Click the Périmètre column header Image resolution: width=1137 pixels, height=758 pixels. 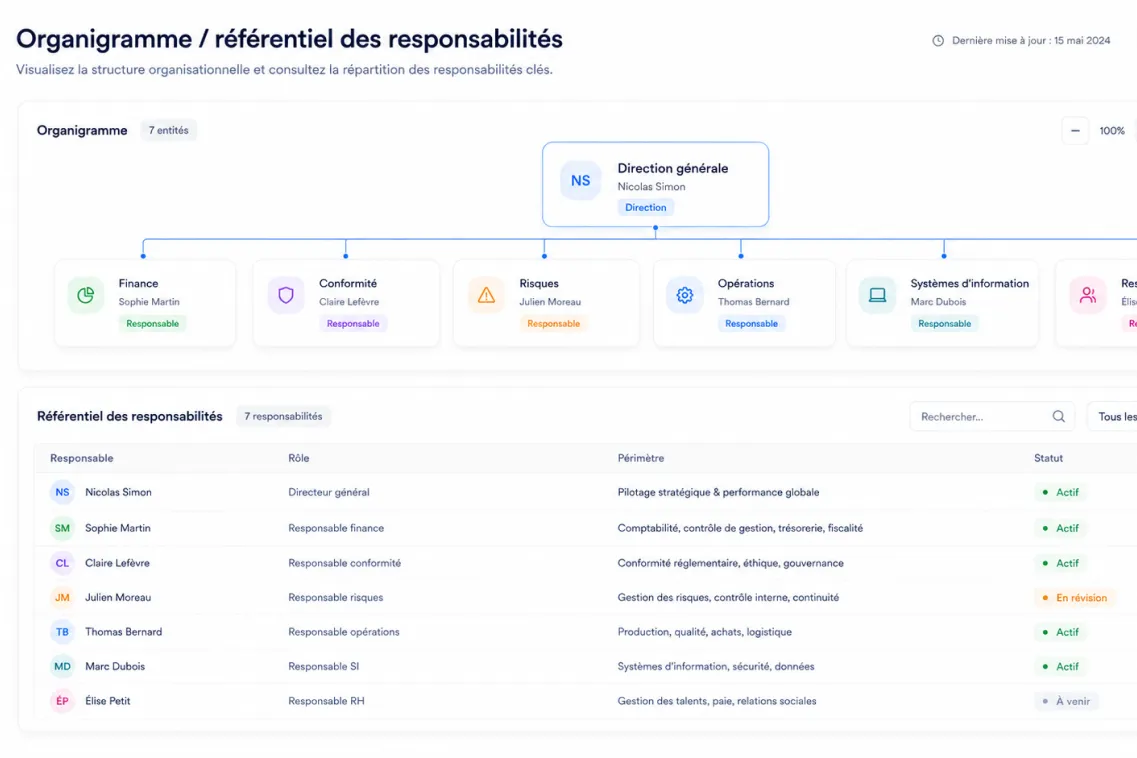click(641, 458)
